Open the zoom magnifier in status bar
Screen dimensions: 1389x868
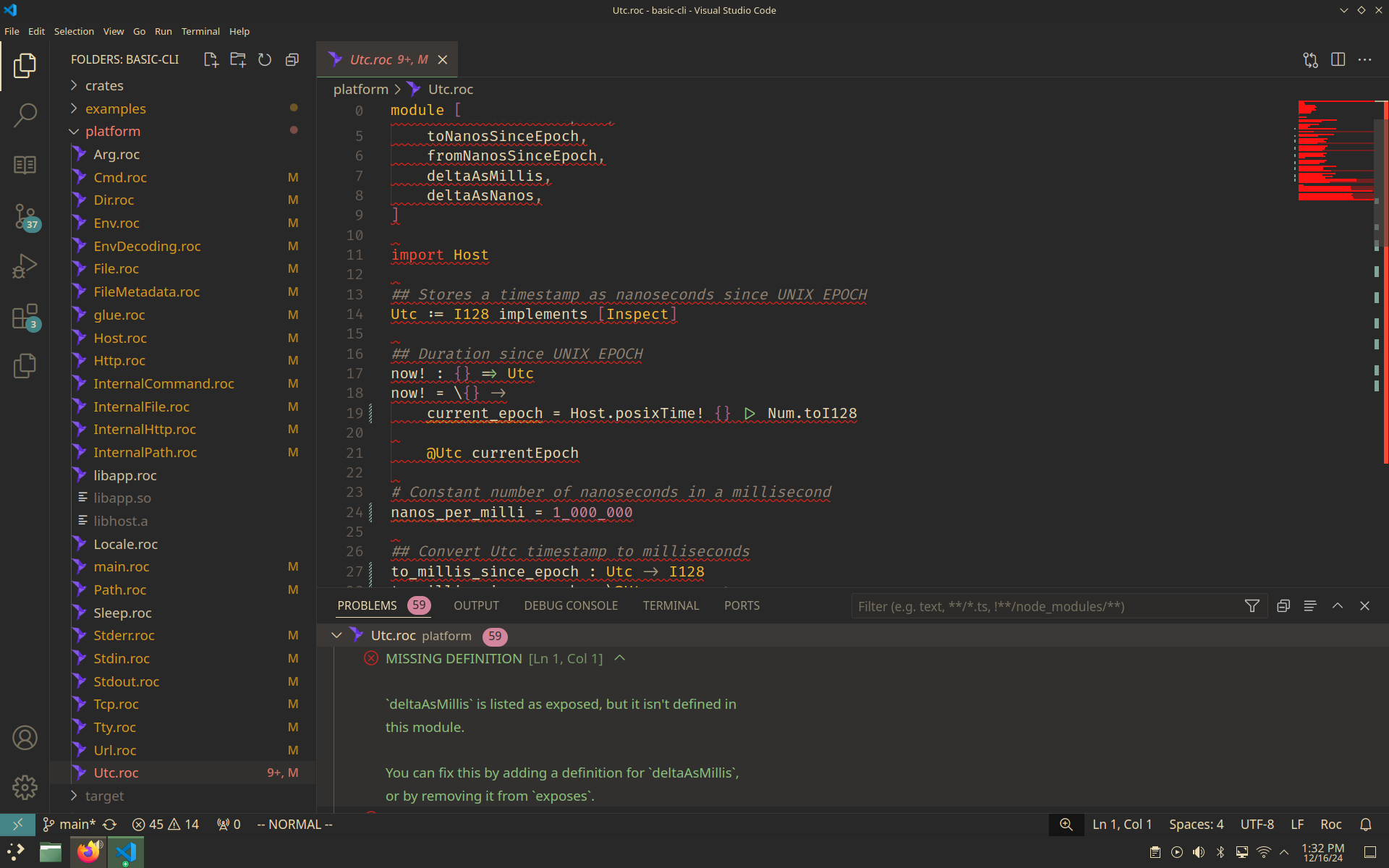(1066, 824)
